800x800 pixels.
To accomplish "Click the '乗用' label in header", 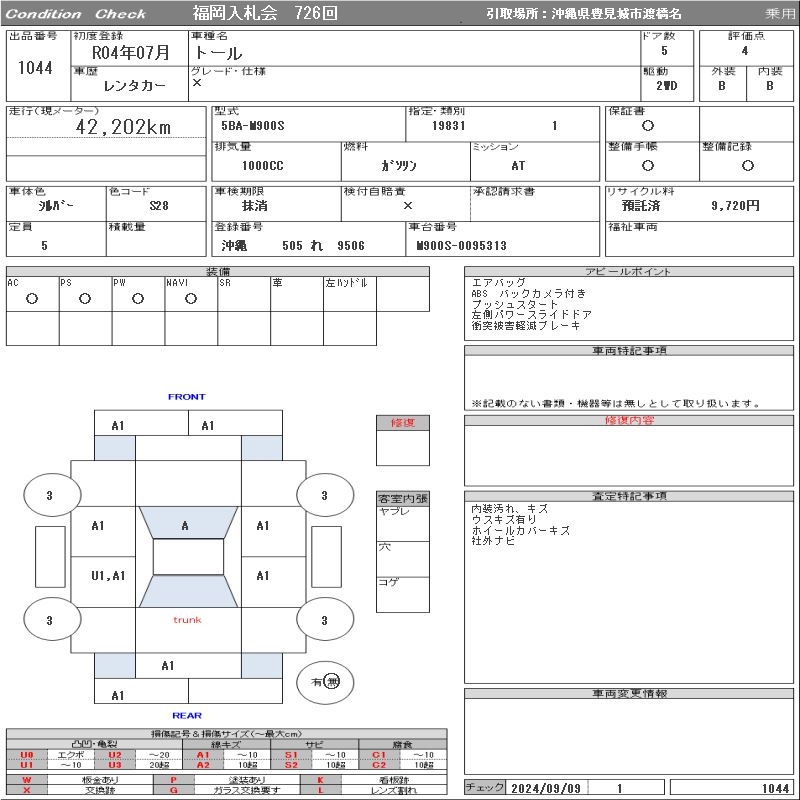I will 779,14.
